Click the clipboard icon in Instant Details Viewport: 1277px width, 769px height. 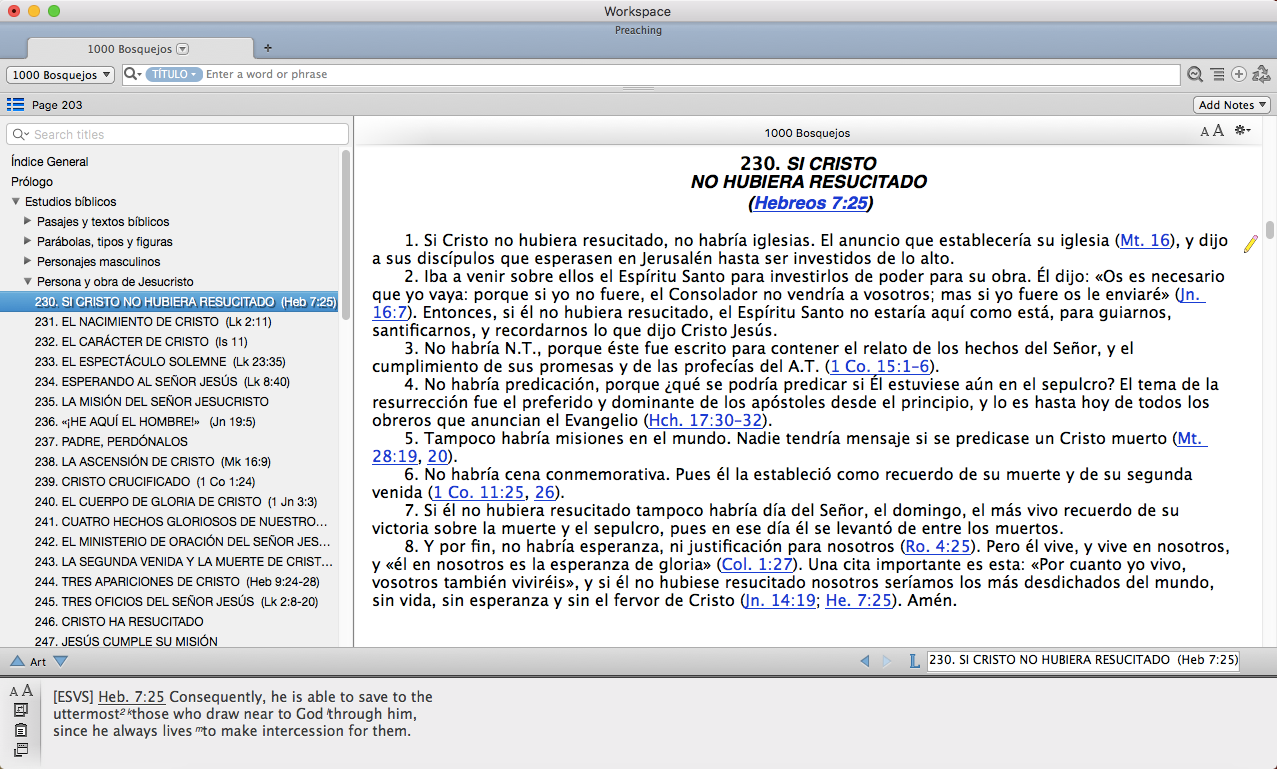click(x=20, y=730)
